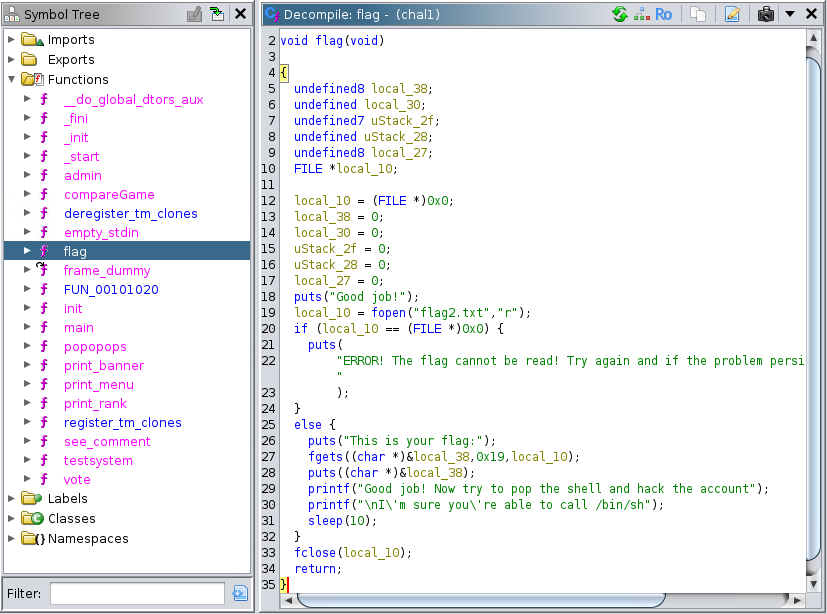Select the print_banner function
Screen dimensions: 827x614
tap(104, 366)
